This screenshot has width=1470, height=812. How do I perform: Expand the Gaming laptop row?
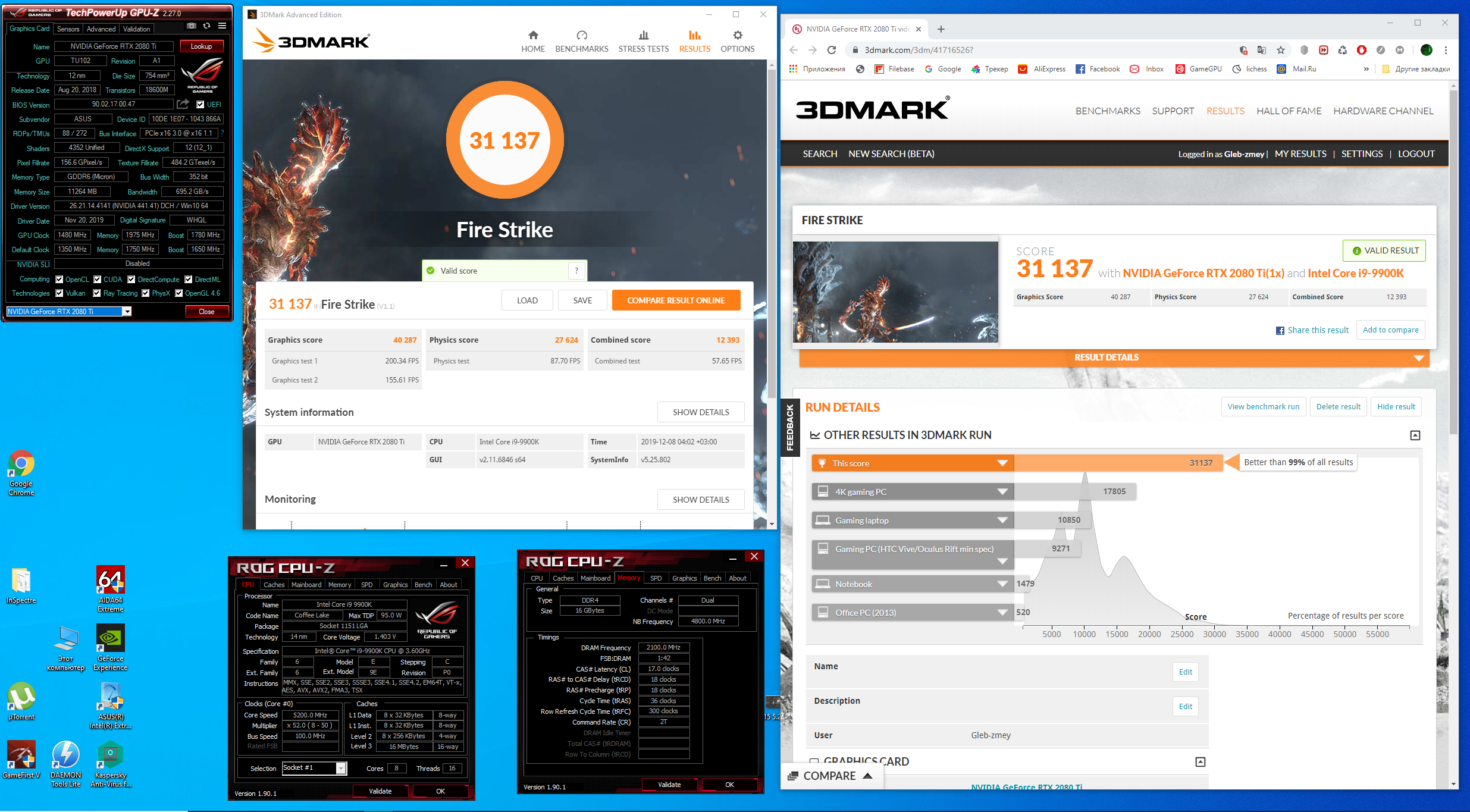(1002, 521)
